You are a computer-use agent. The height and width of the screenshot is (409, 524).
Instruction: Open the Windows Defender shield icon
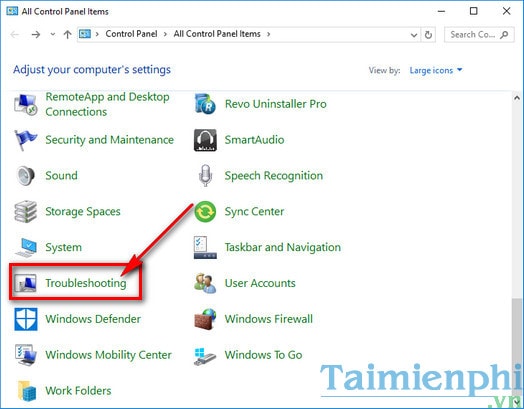pos(25,319)
